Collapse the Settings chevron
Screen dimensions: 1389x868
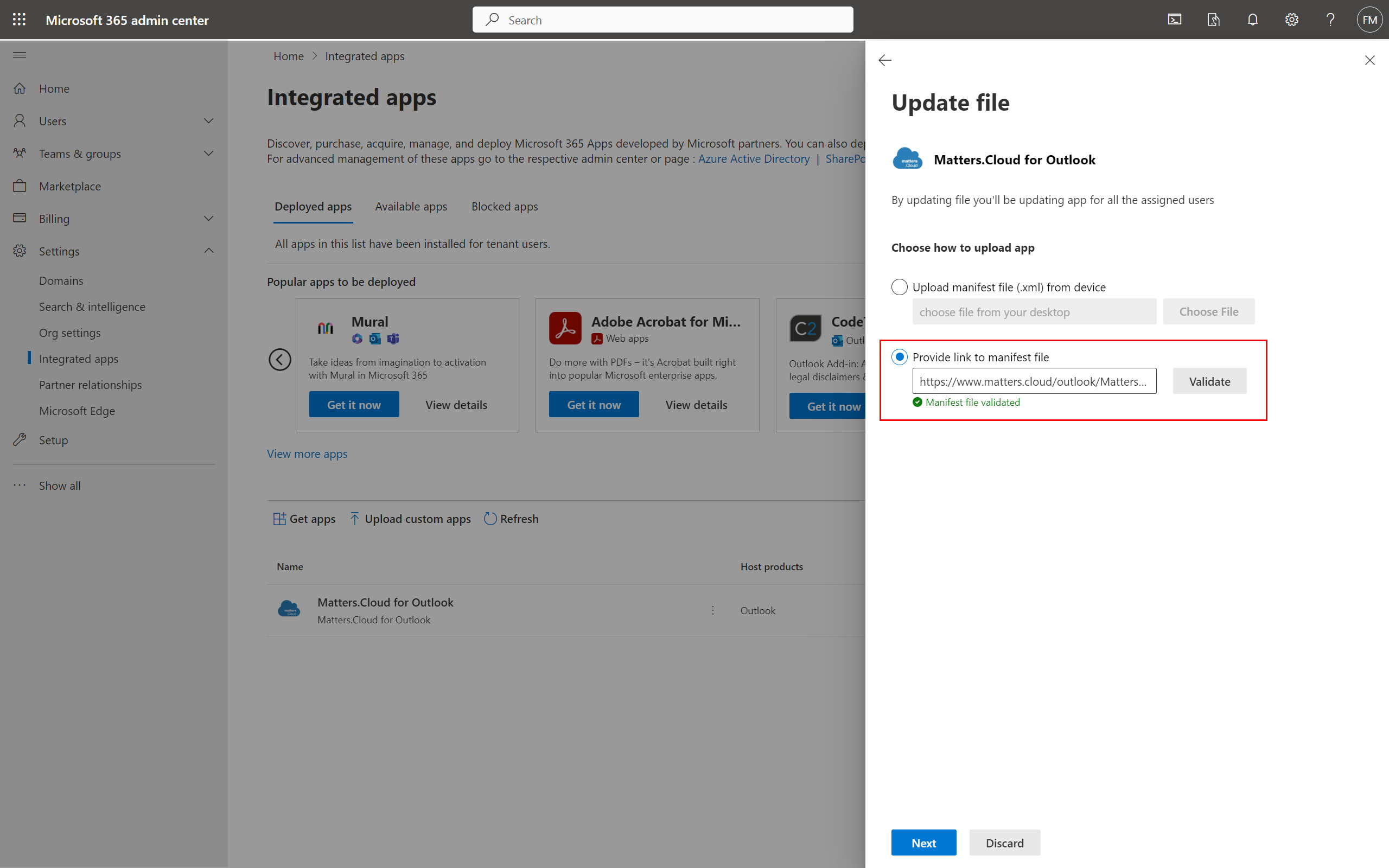(x=209, y=251)
